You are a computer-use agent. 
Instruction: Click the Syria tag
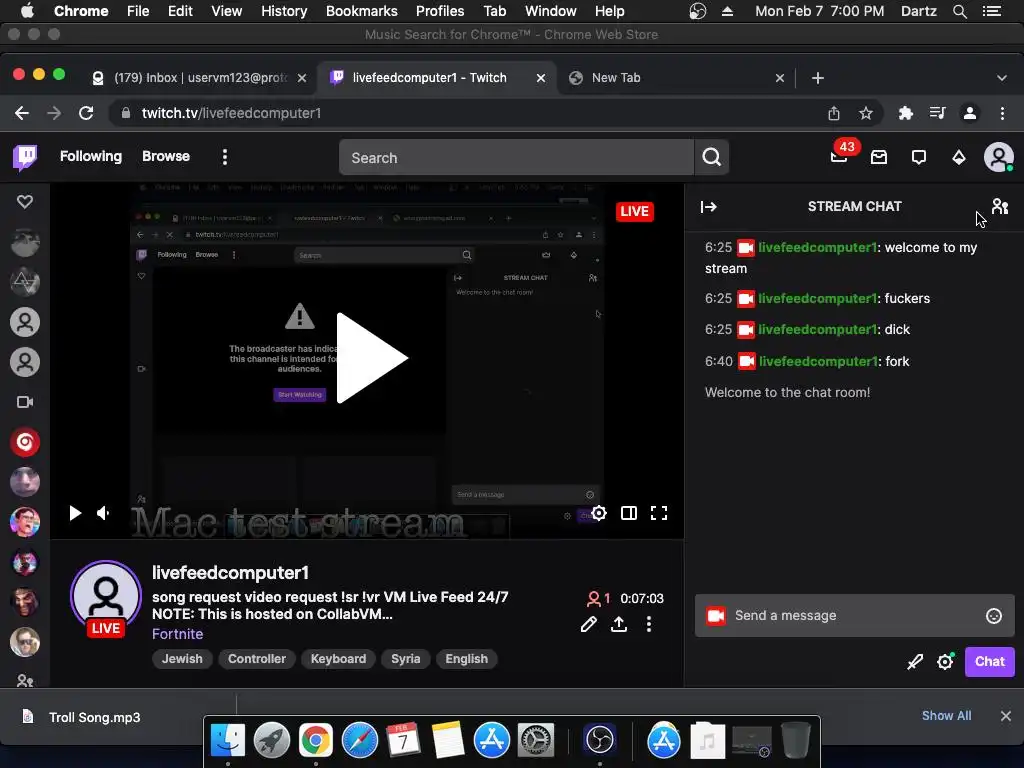click(x=406, y=659)
